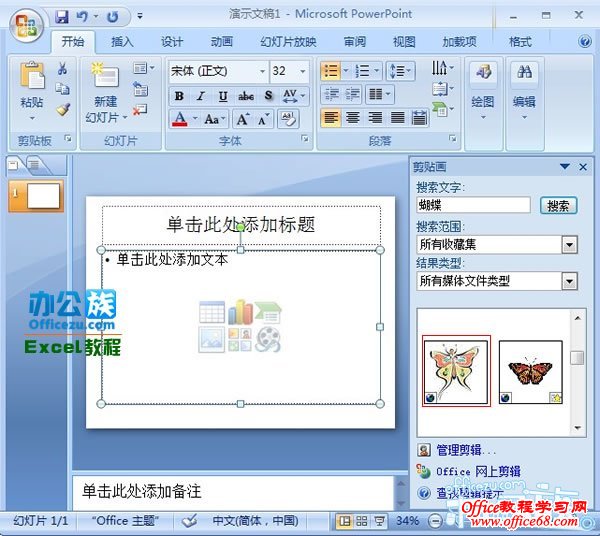Open the line spacing dropdown
Viewport: 600px width, 536px height.
[400, 71]
